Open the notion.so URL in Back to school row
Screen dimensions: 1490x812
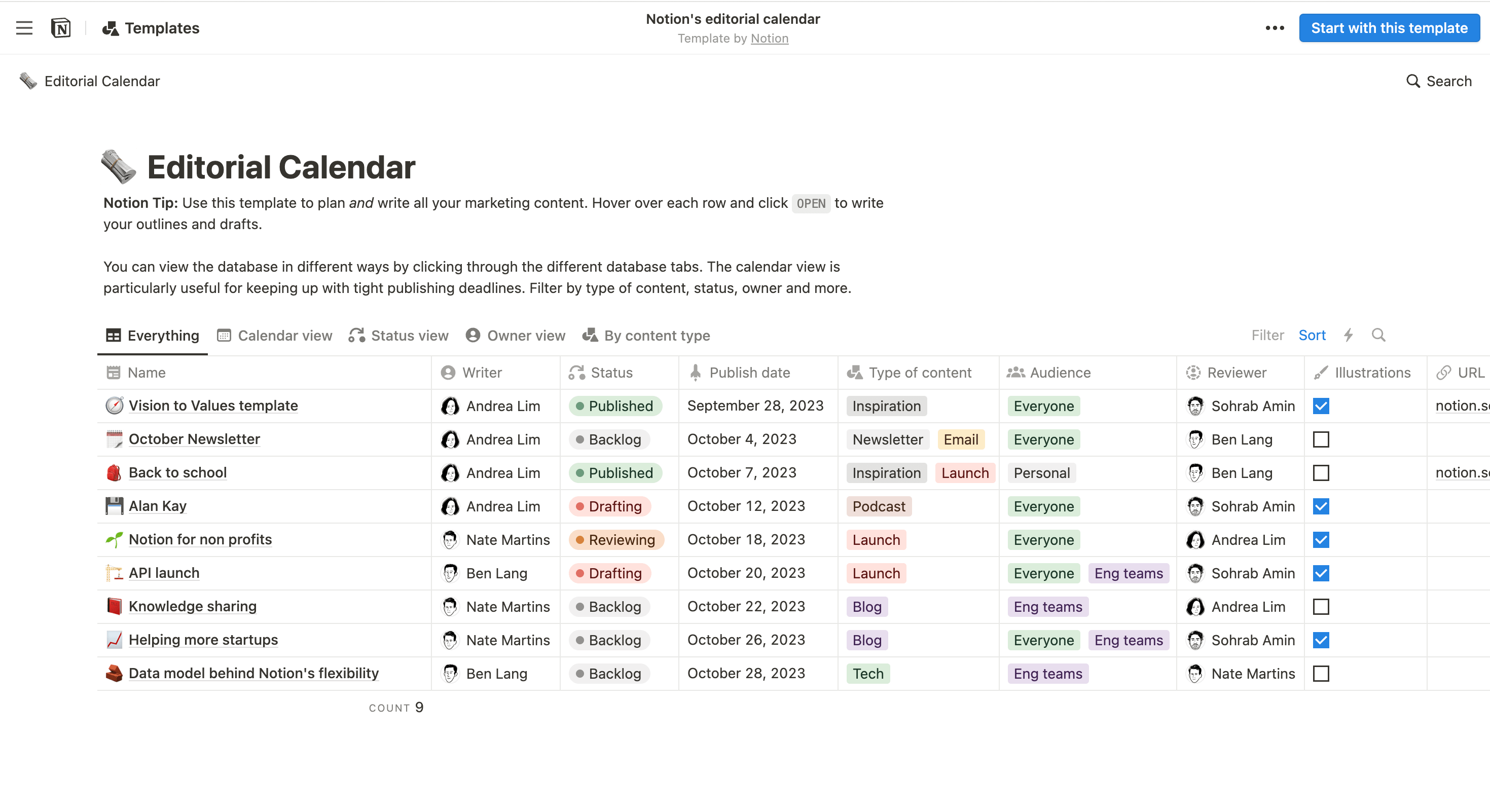click(1462, 473)
